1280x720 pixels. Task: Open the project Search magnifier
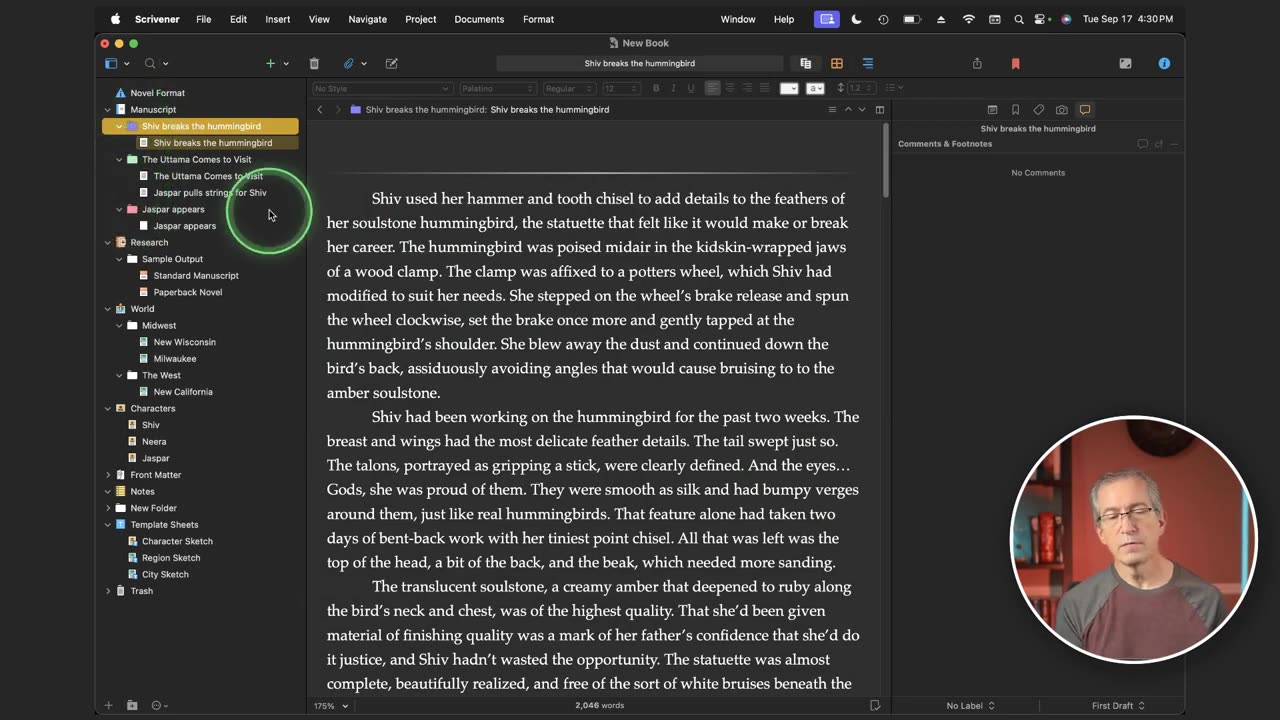point(150,63)
